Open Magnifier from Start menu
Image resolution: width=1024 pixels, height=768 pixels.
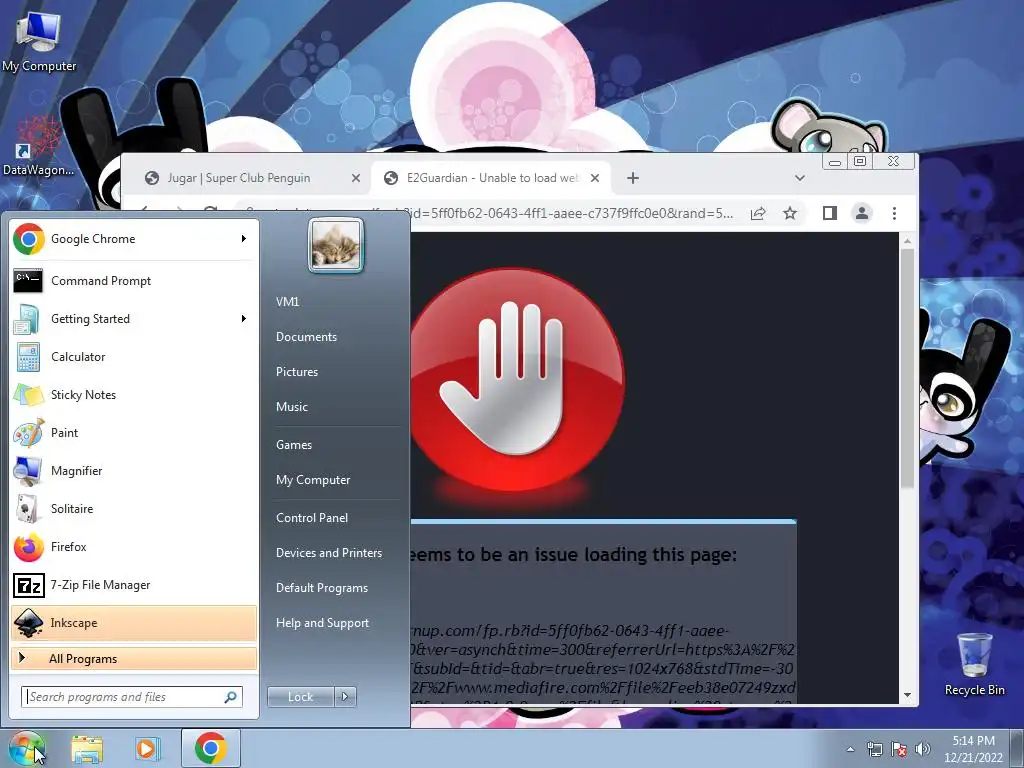tap(134, 471)
